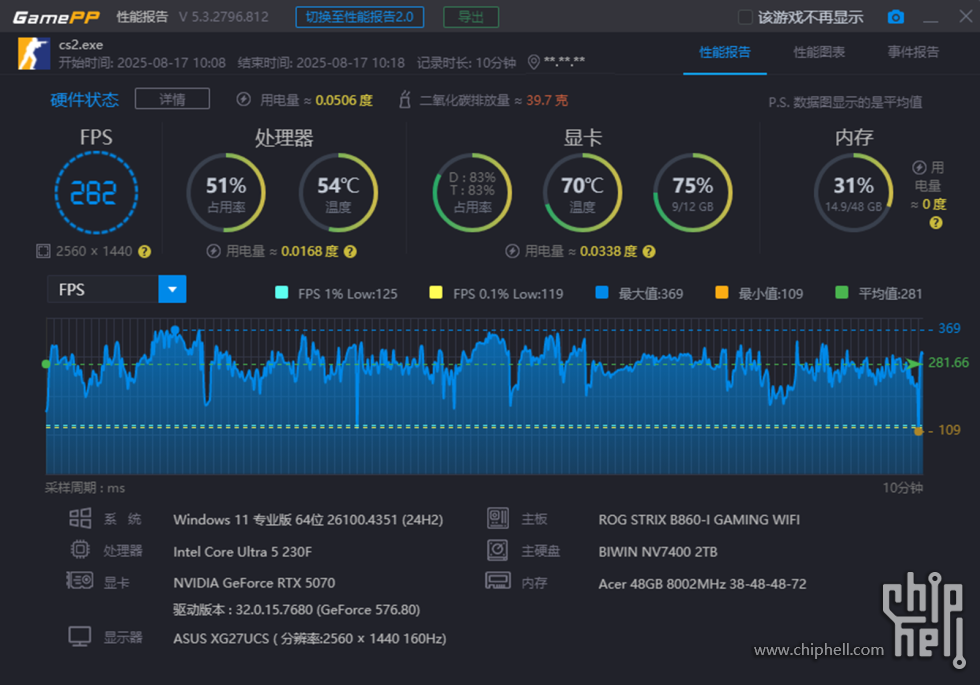Click the Intel Core Ultra 5 230F text
This screenshot has height=685, width=980.
click(x=242, y=552)
